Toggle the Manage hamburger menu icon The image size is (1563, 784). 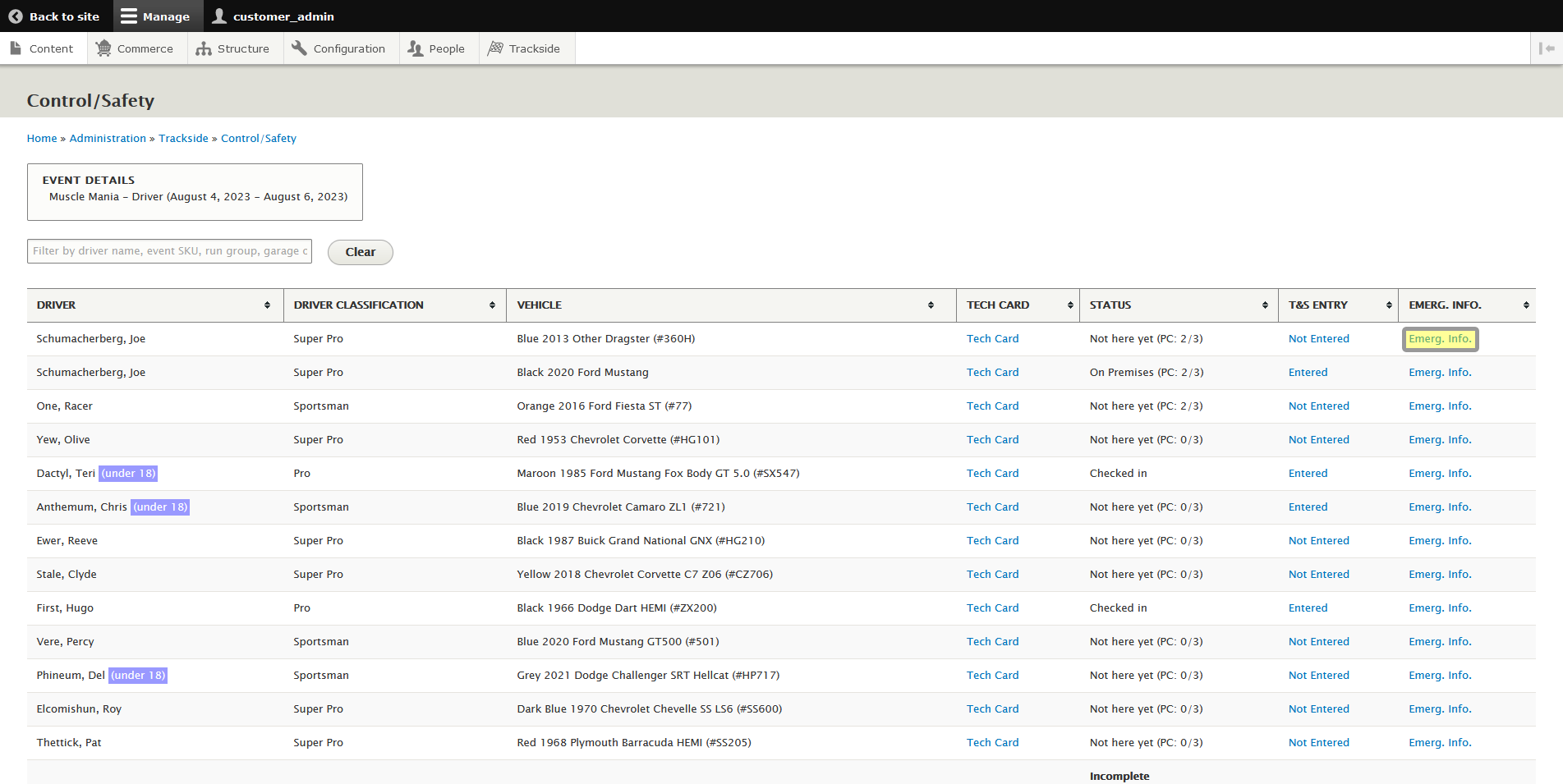click(x=129, y=16)
